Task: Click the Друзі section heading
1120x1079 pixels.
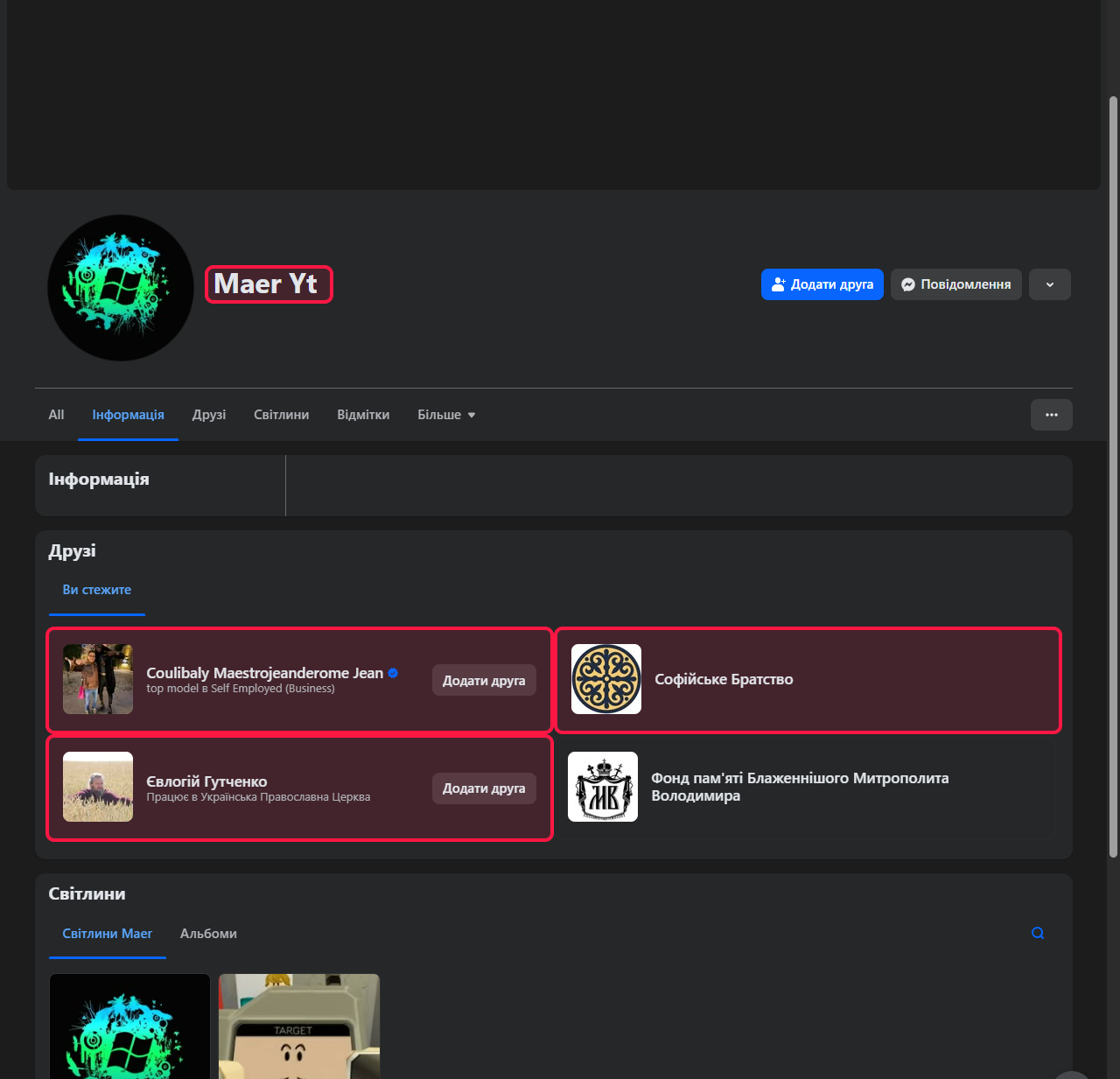Action: [73, 551]
